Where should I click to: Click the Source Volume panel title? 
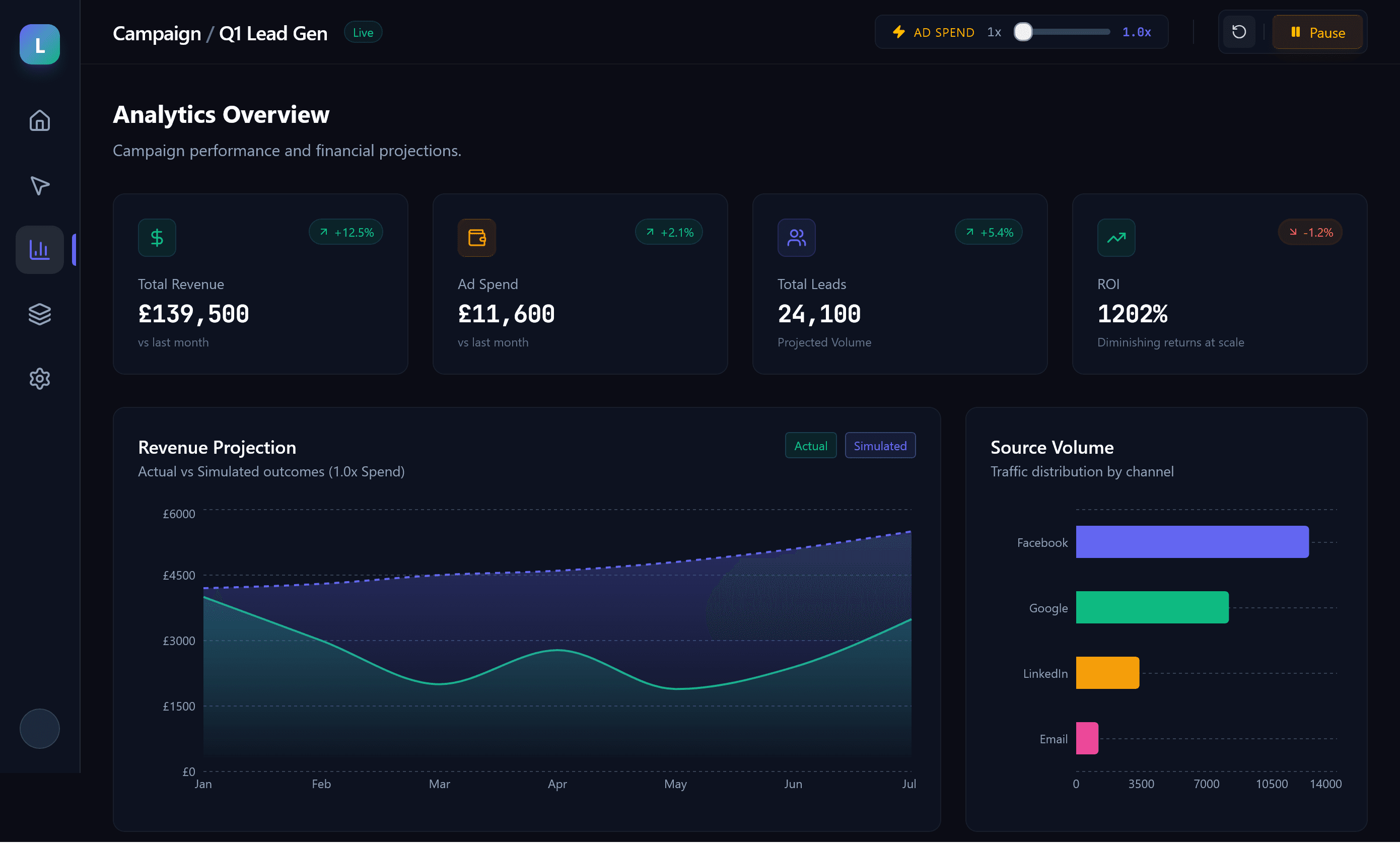[x=1052, y=448]
